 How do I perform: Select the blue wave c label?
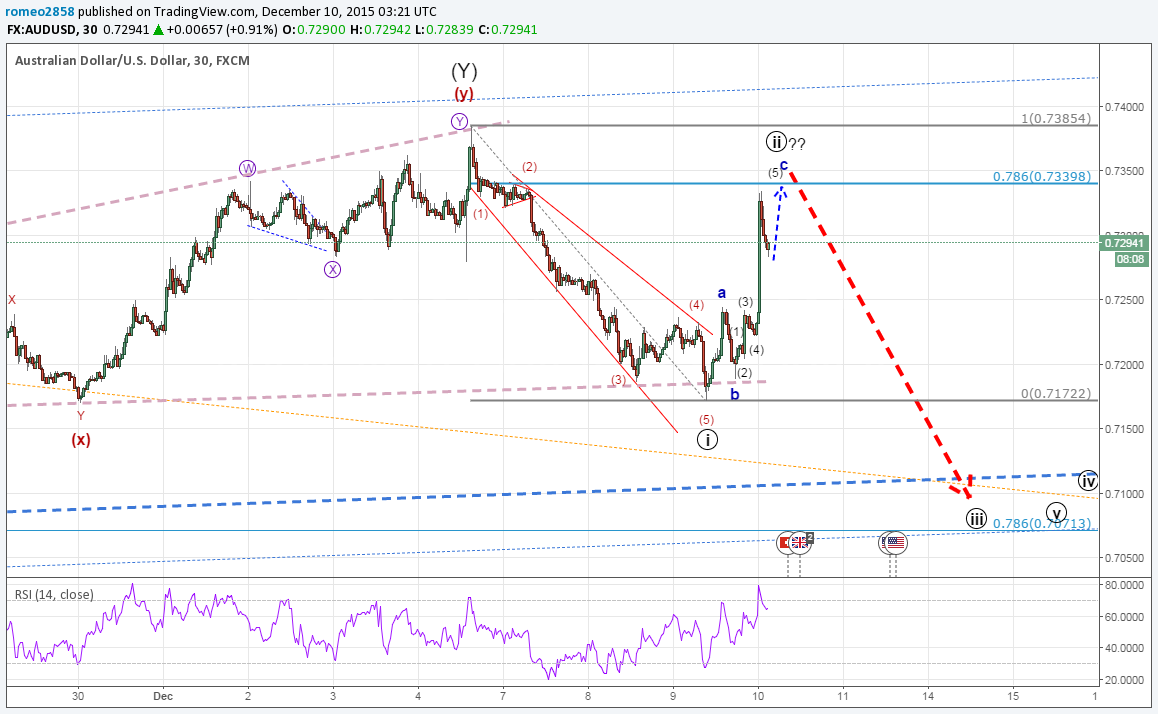(784, 164)
